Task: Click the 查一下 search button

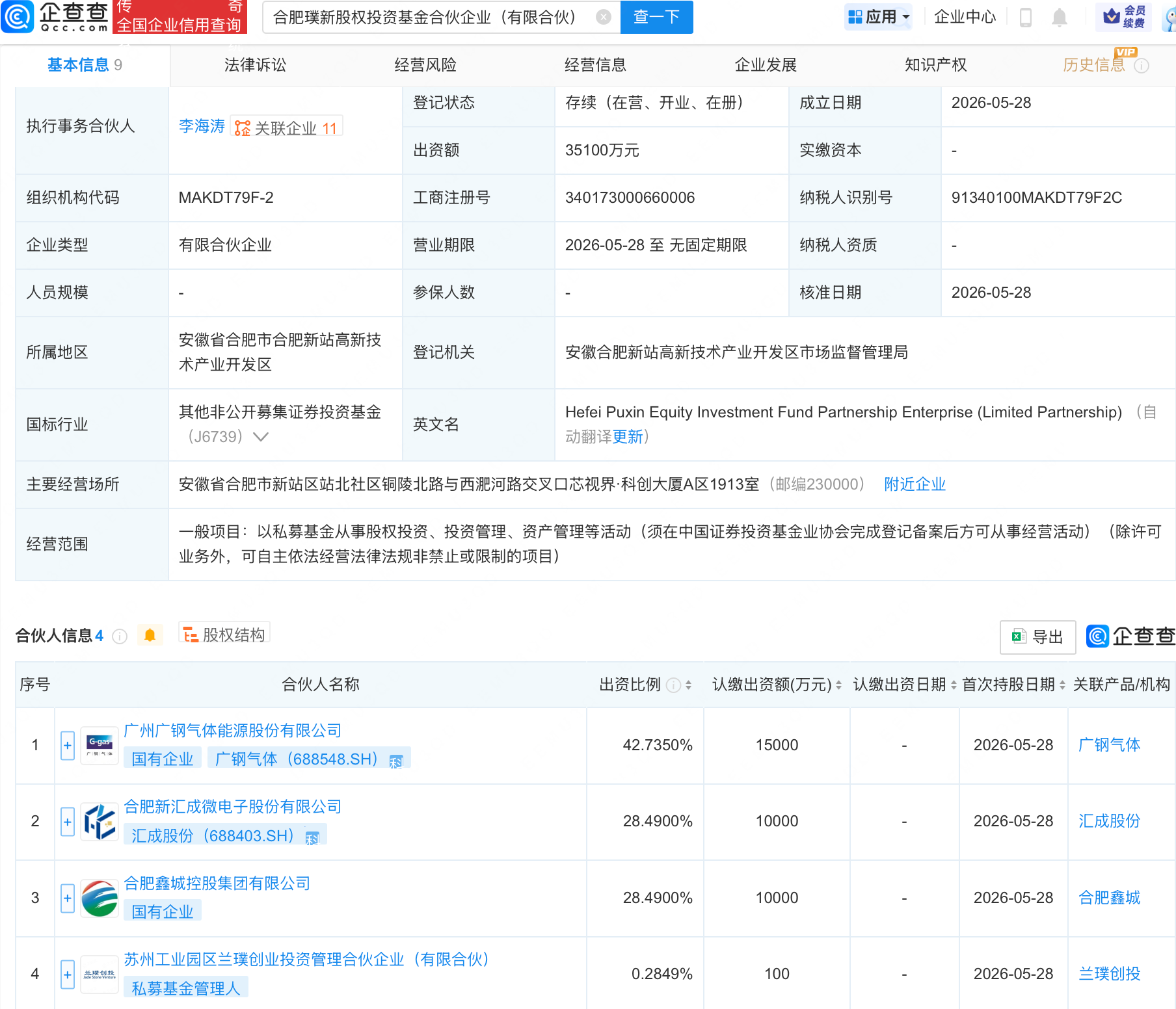Action: pos(657,17)
